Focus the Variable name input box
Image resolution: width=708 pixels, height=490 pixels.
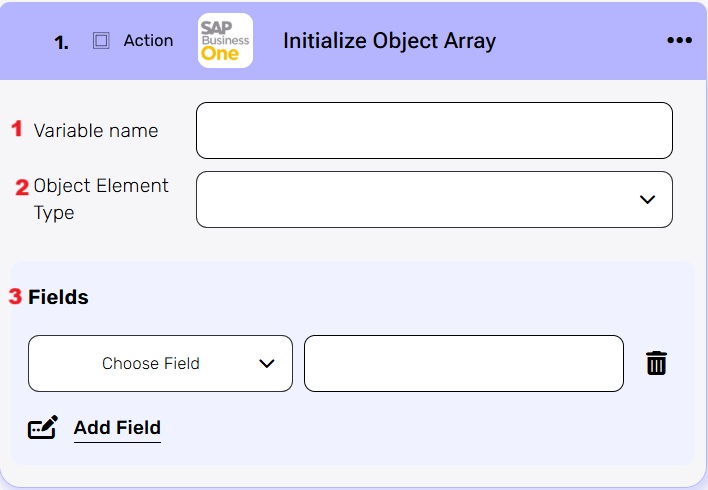coord(434,131)
